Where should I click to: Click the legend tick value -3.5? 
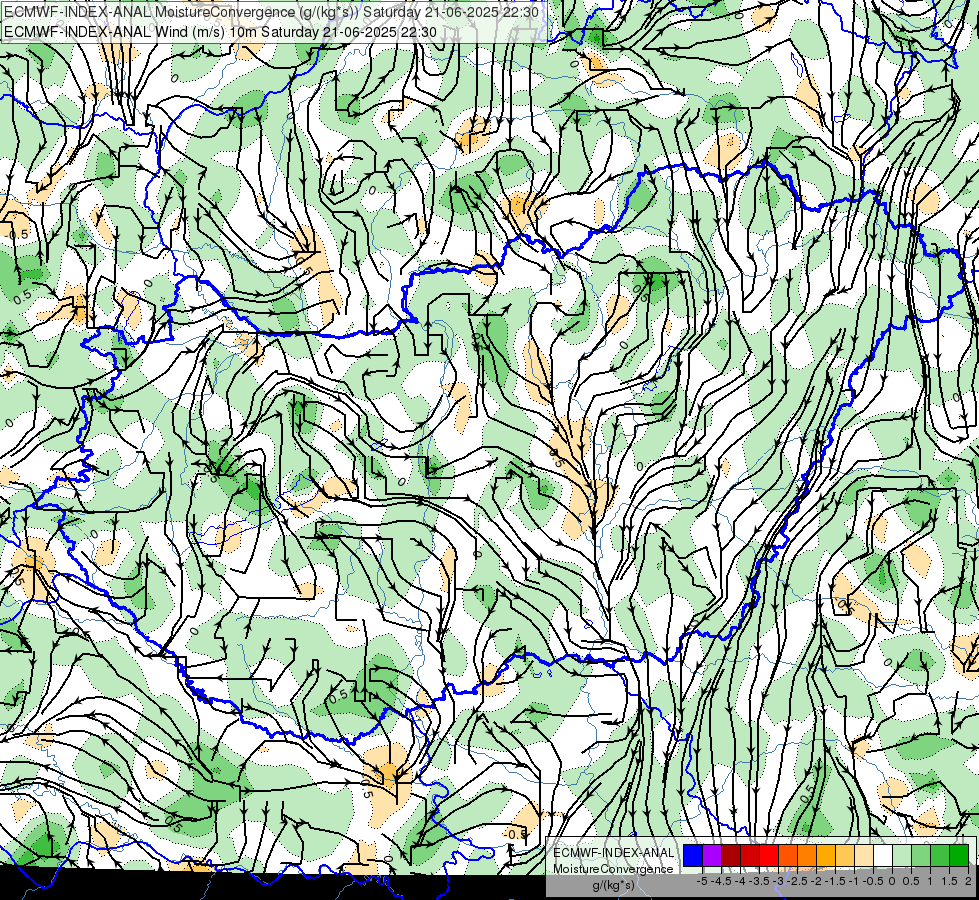[759, 881]
